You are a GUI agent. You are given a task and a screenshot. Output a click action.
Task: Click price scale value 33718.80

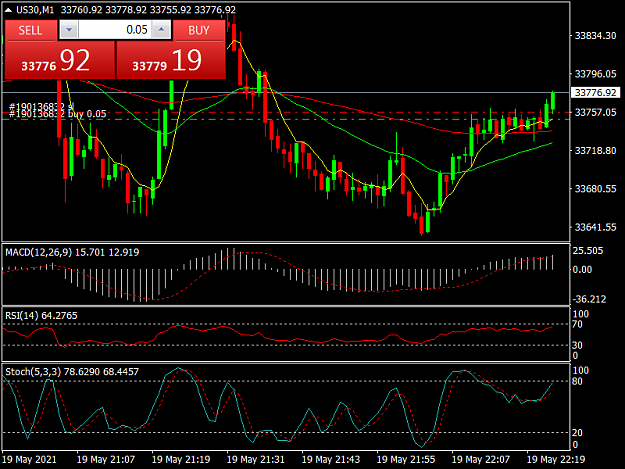595,151
